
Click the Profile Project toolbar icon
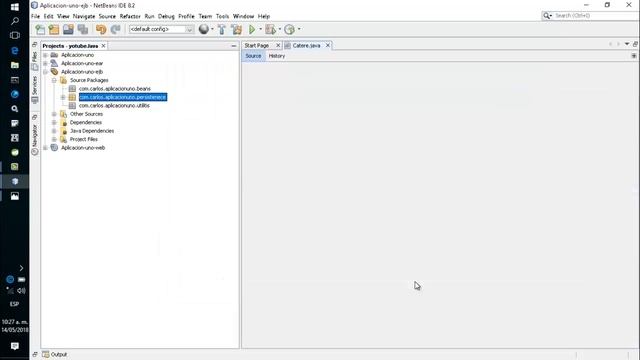click(289, 29)
